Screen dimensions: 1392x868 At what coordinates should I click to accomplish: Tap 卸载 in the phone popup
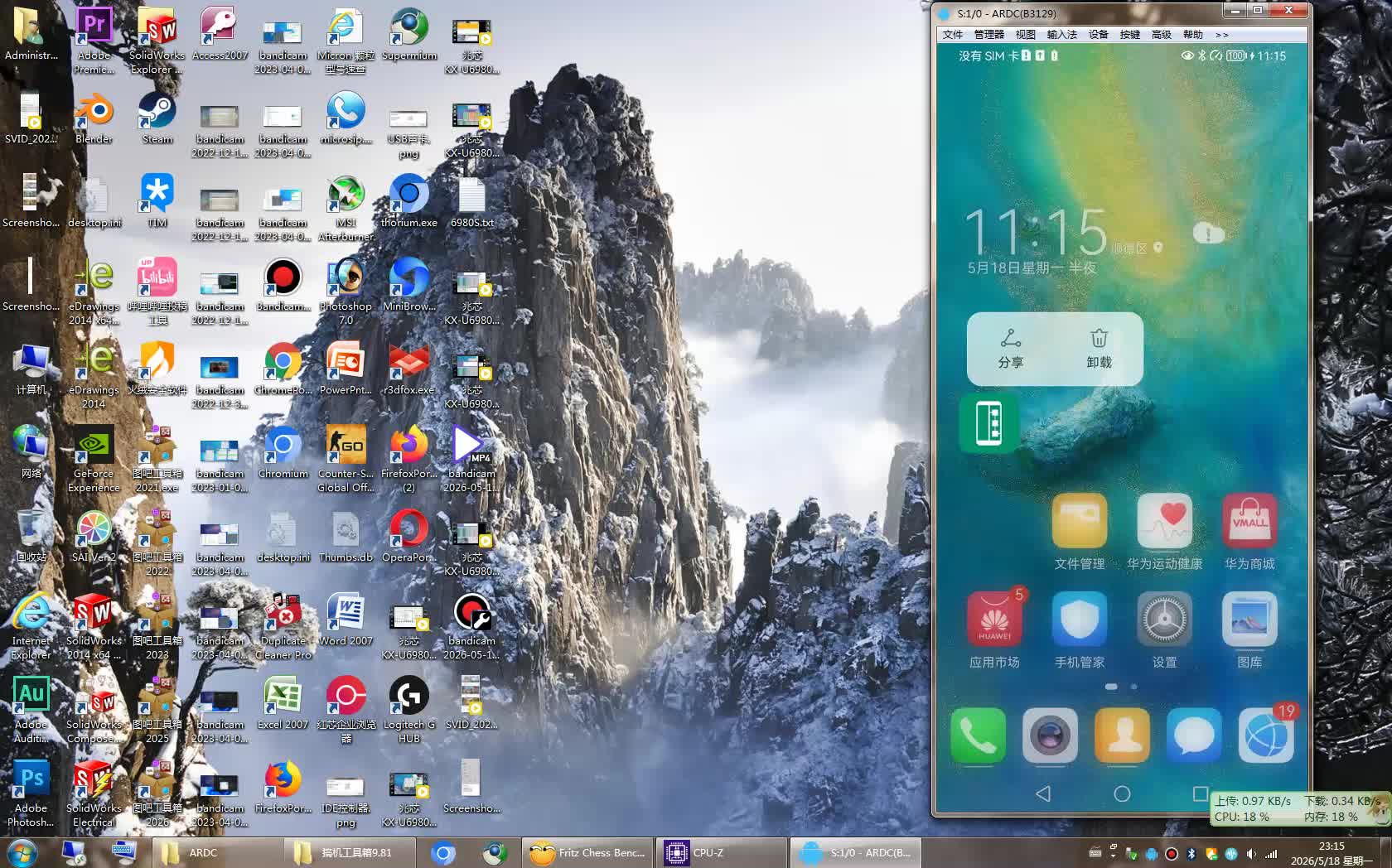pos(1099,349)
